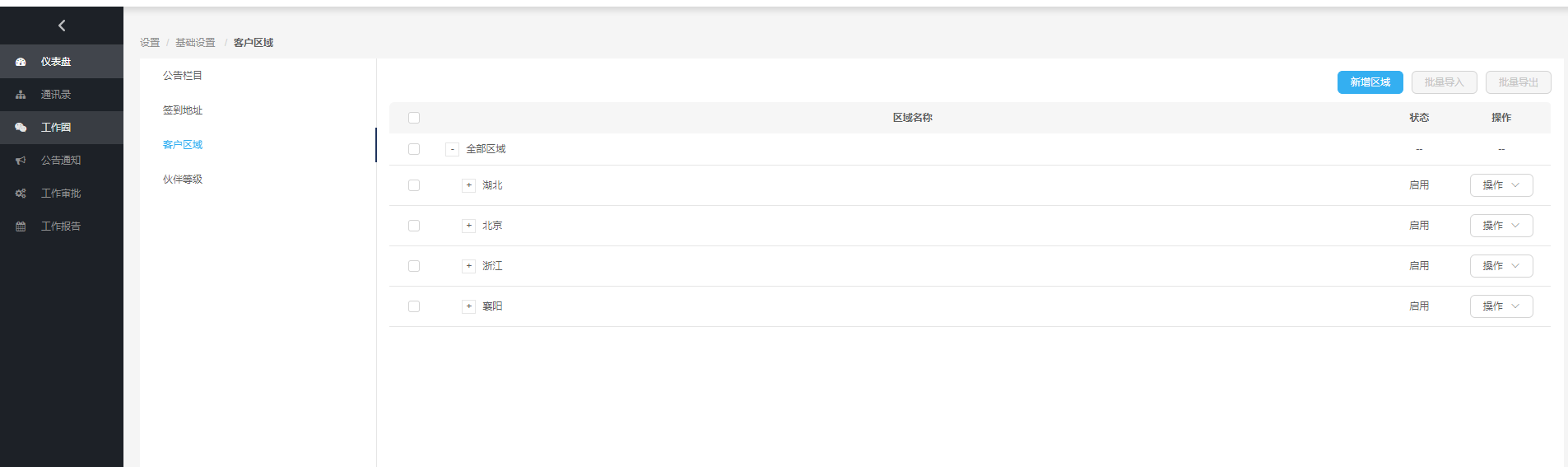Viewport: 1568px width, 467px height.
Task: Click the 工作审批 gears icon
Action: [x=21, y=194]
